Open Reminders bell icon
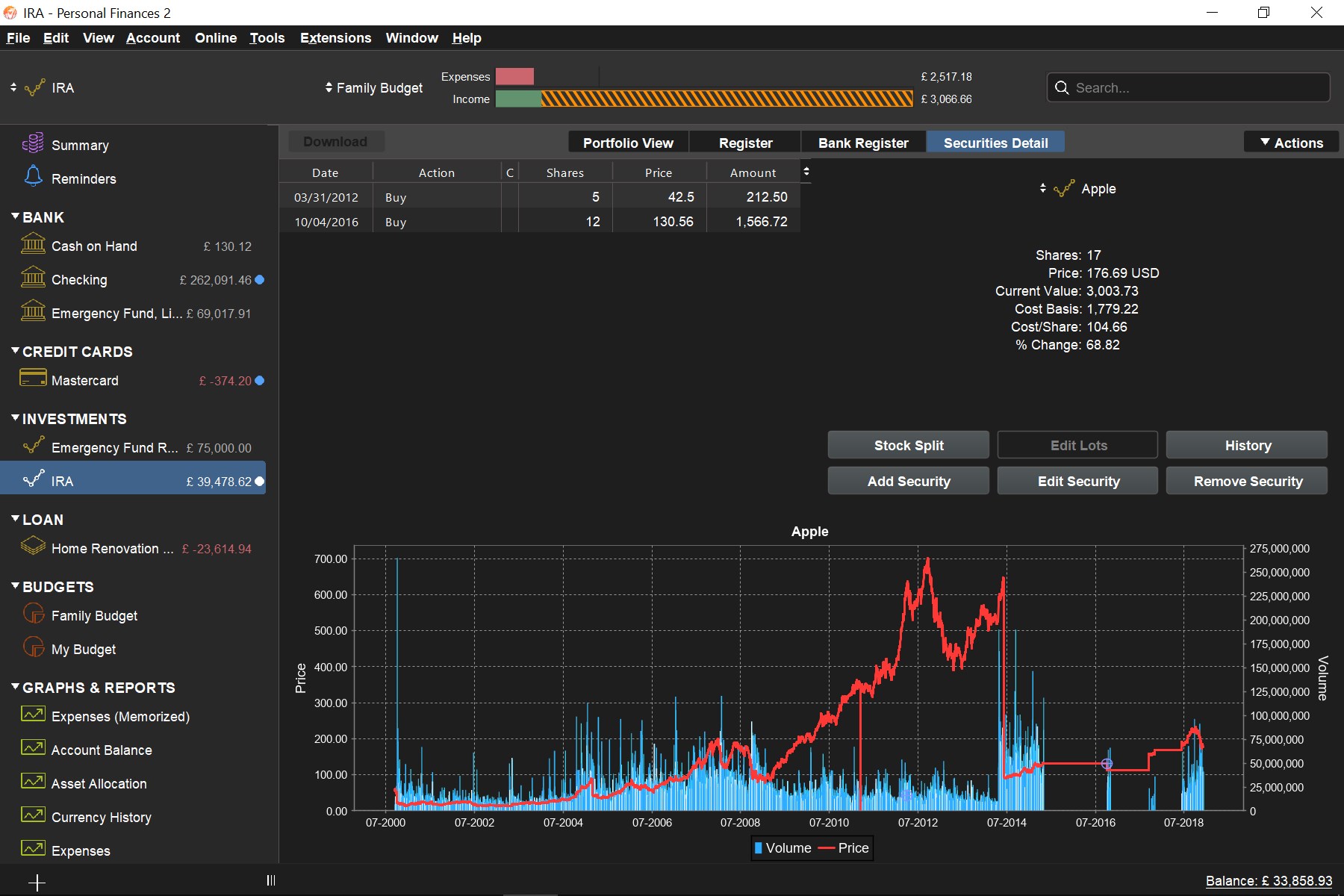1344x896 pixels. pos(33,177)
